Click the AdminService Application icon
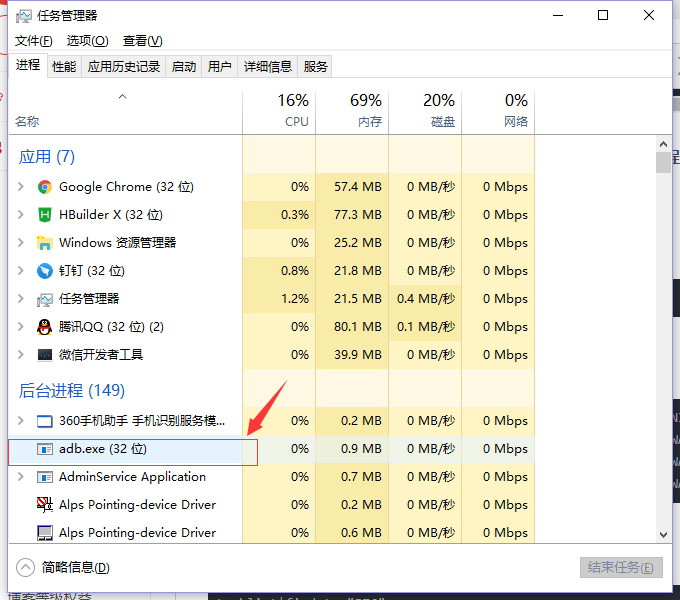The height and width of the screenshot is (600, 680). point(45,477)
